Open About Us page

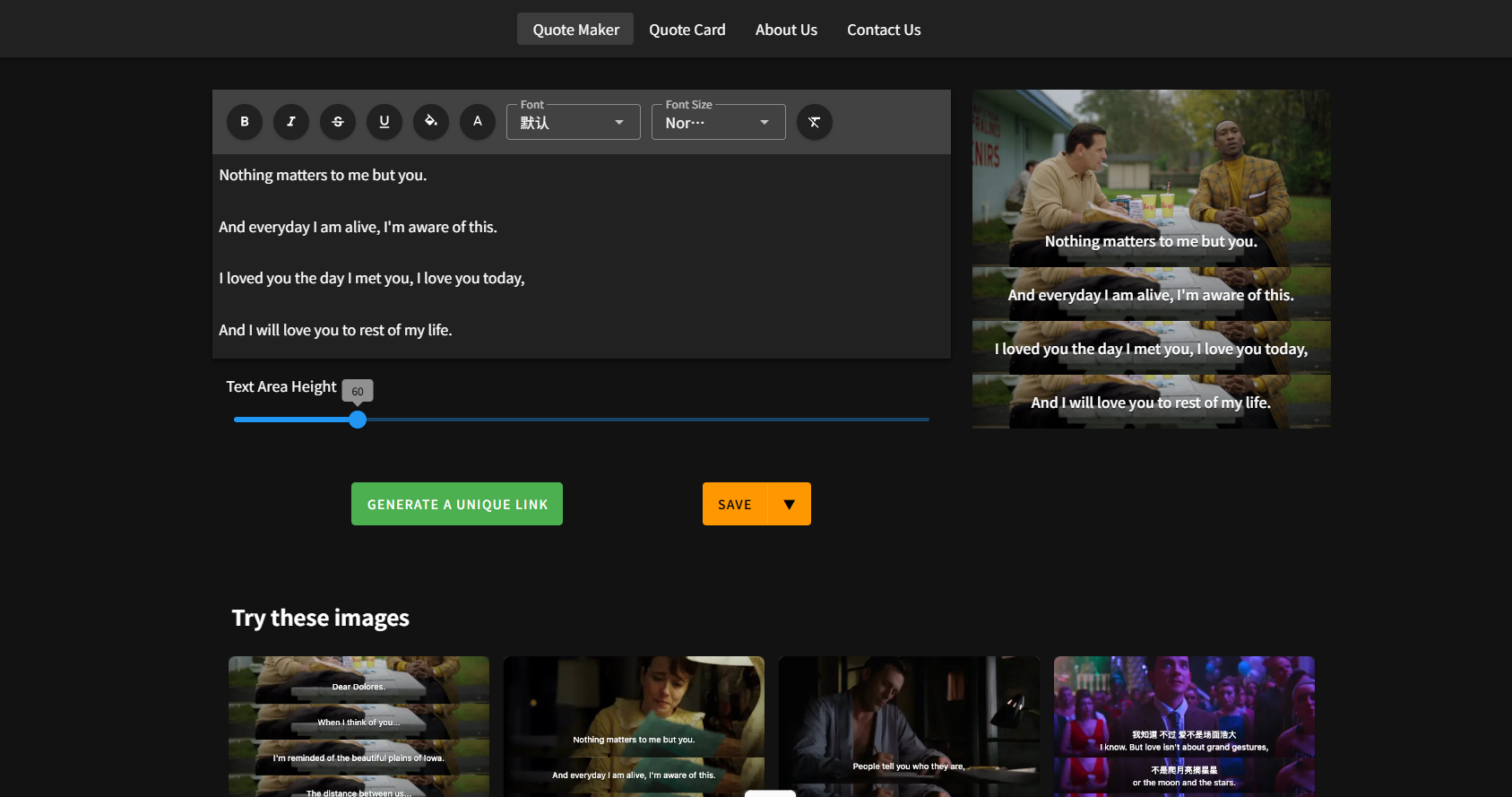(x=786, y=30)
